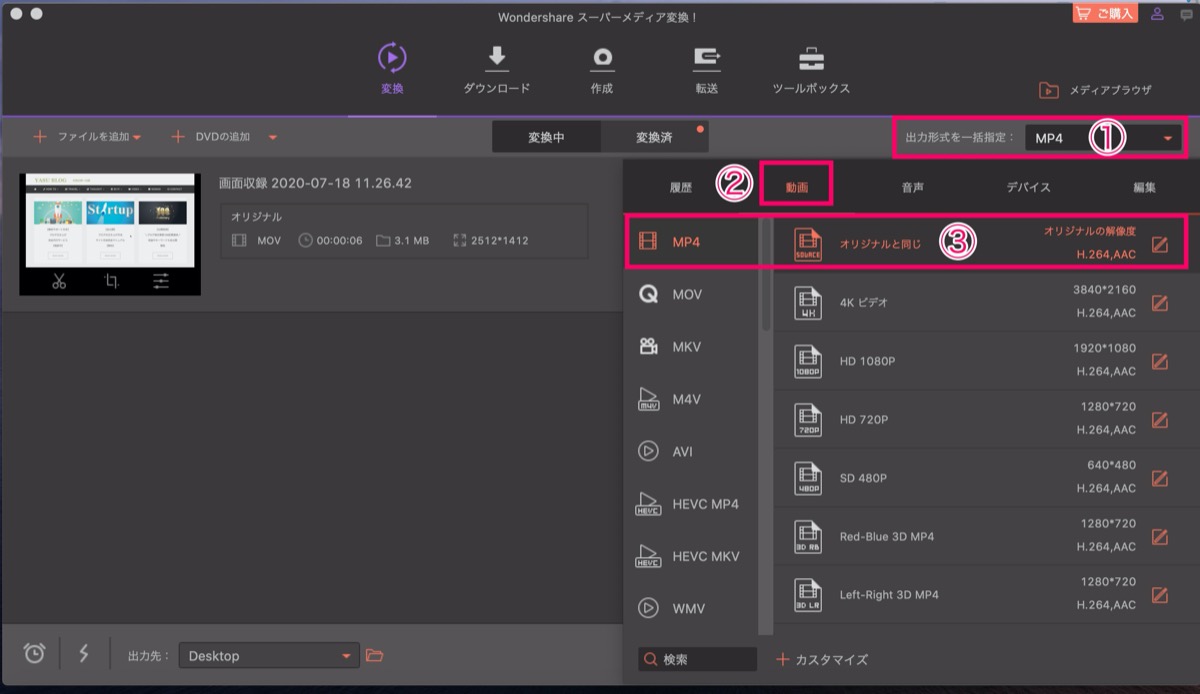Open the 履歴 format tab
Image resolution: width=1200 pixels, height=694 pixels.
click(681, 187)
